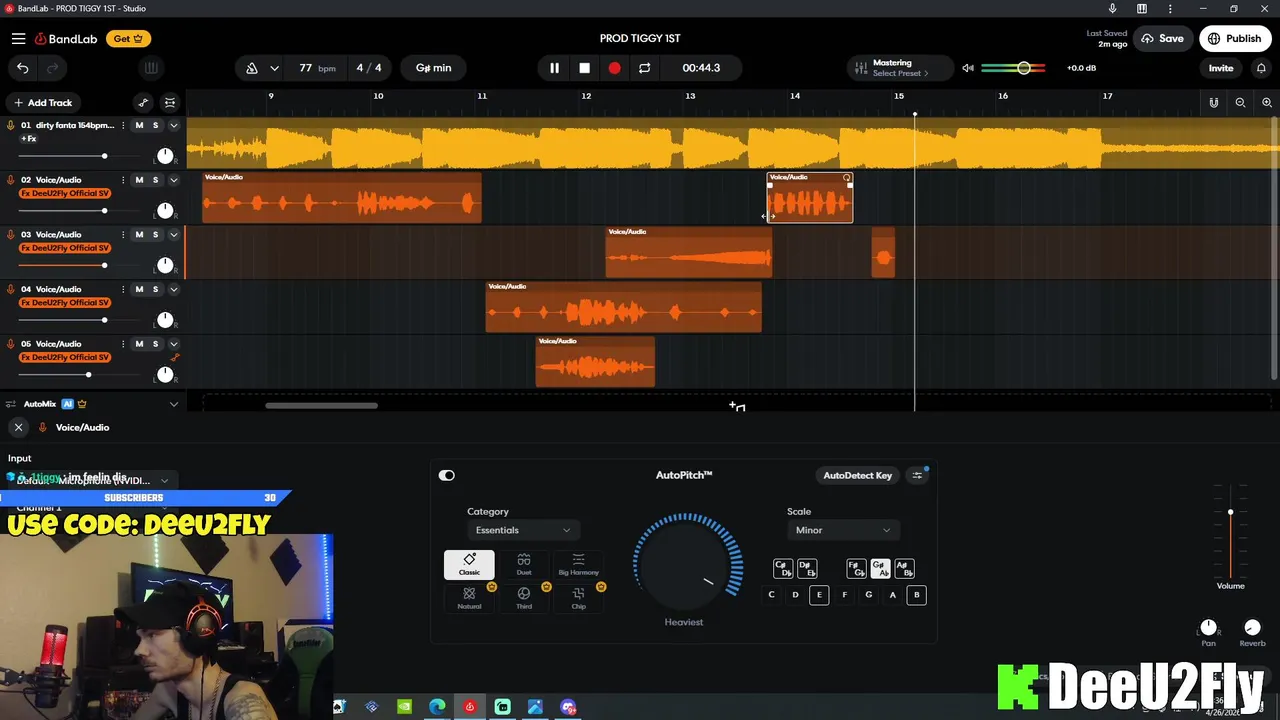The image size is (1280, 720).
Task: Expand track 01 dropdown chevron
Action: tap(174, 125)
